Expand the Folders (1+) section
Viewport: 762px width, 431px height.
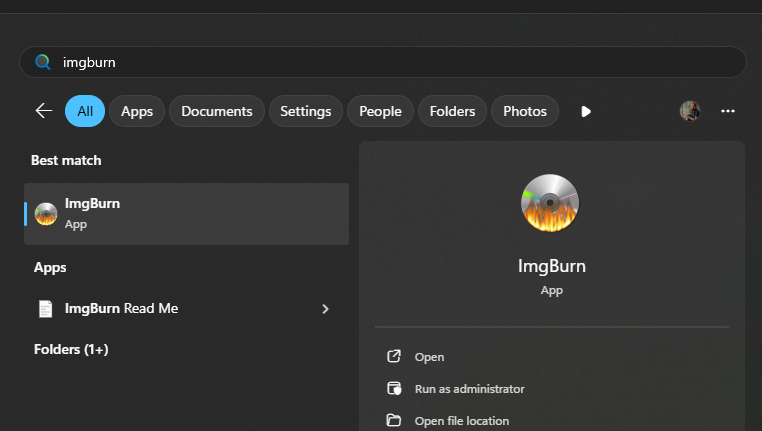[x=70, y=349]
